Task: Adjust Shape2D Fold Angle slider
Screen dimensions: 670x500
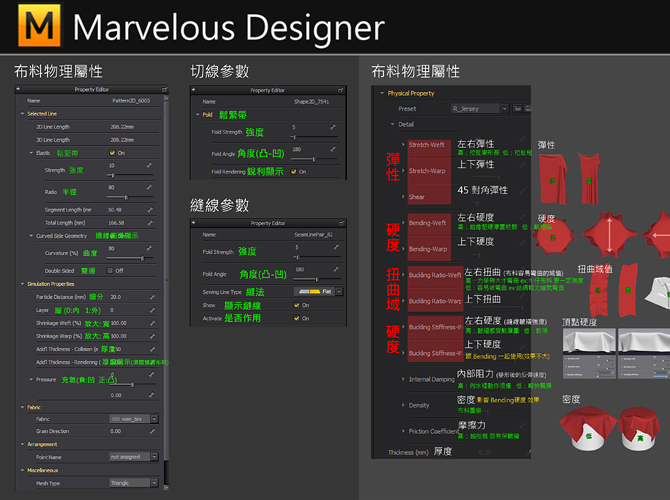Action: (314, 159)
